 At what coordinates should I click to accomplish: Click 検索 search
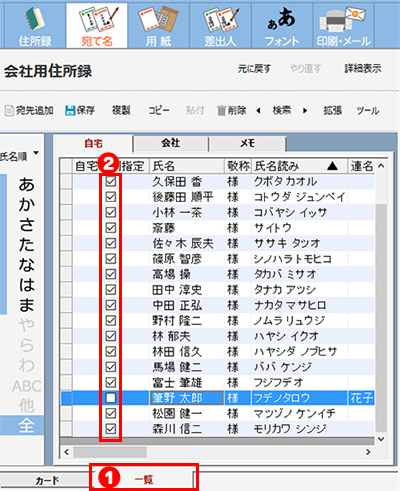point(282,110)
